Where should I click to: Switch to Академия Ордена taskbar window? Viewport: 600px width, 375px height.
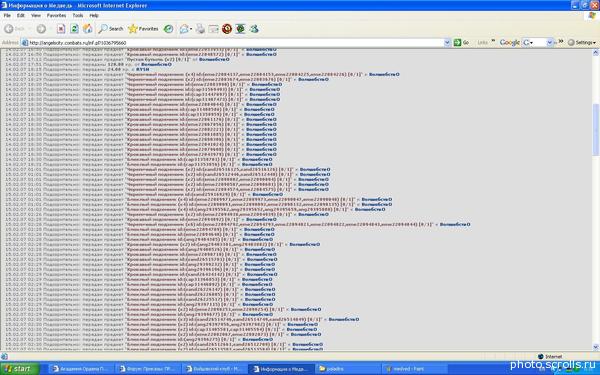82,369
